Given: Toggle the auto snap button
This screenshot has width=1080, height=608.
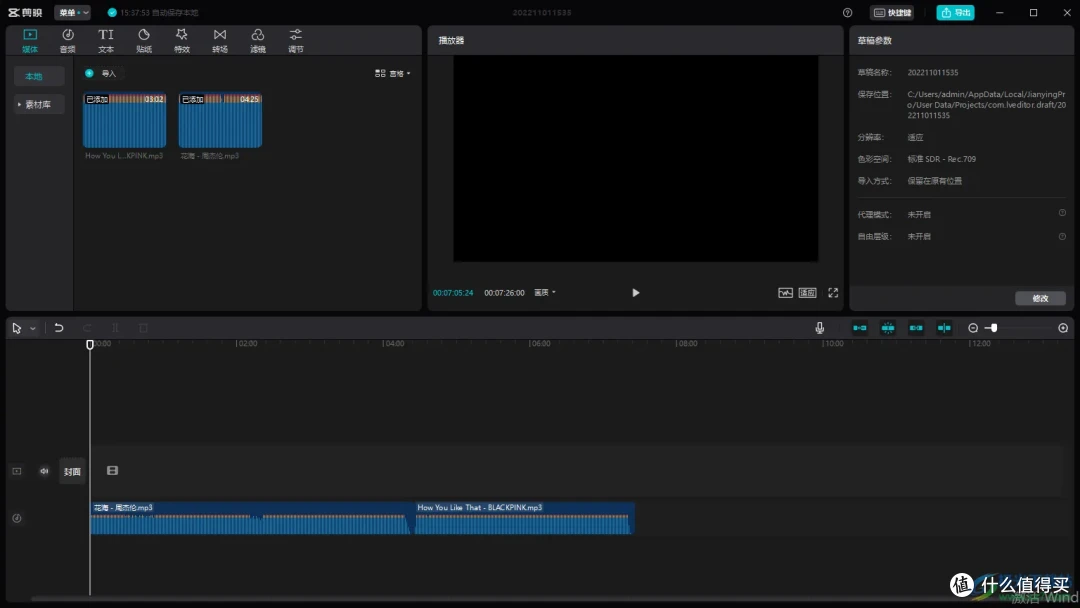Looking at the screenshot, I should click(x=888, y=328).
